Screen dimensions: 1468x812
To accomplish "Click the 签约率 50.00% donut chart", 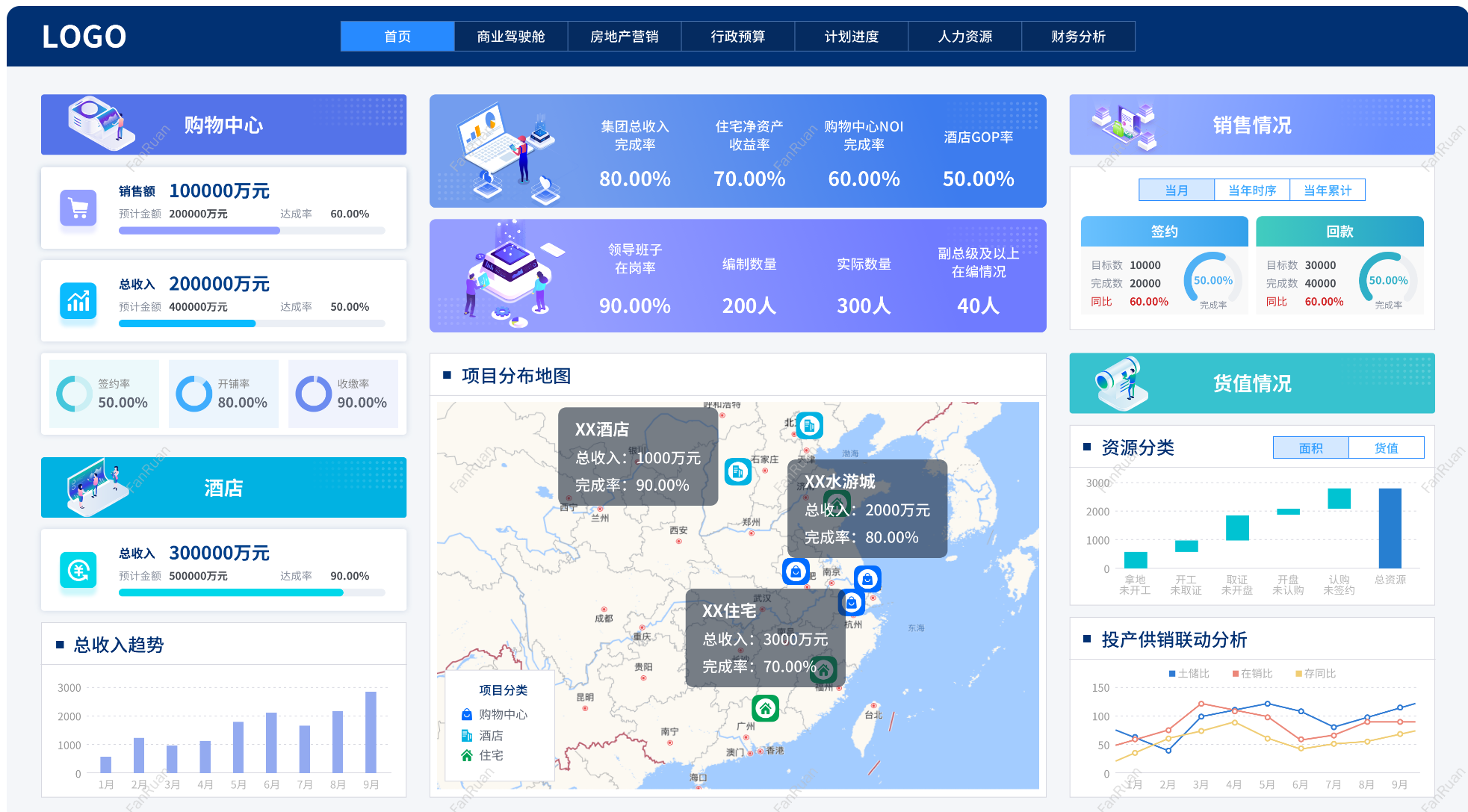I will pyautogui.click(x=75, y=394).
